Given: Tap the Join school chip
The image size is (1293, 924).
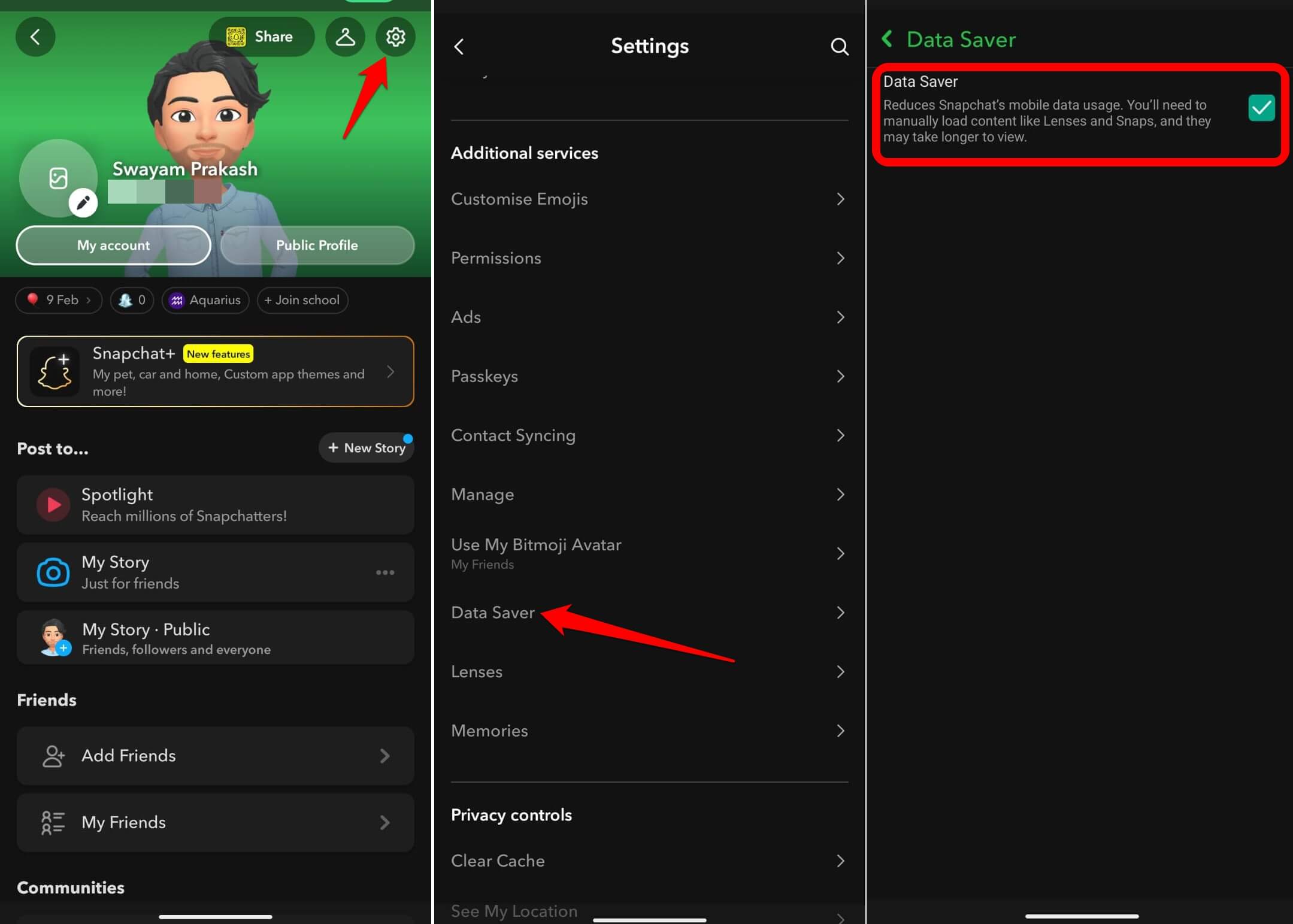Looking at the screenshot, I should (x=302, y=300).
